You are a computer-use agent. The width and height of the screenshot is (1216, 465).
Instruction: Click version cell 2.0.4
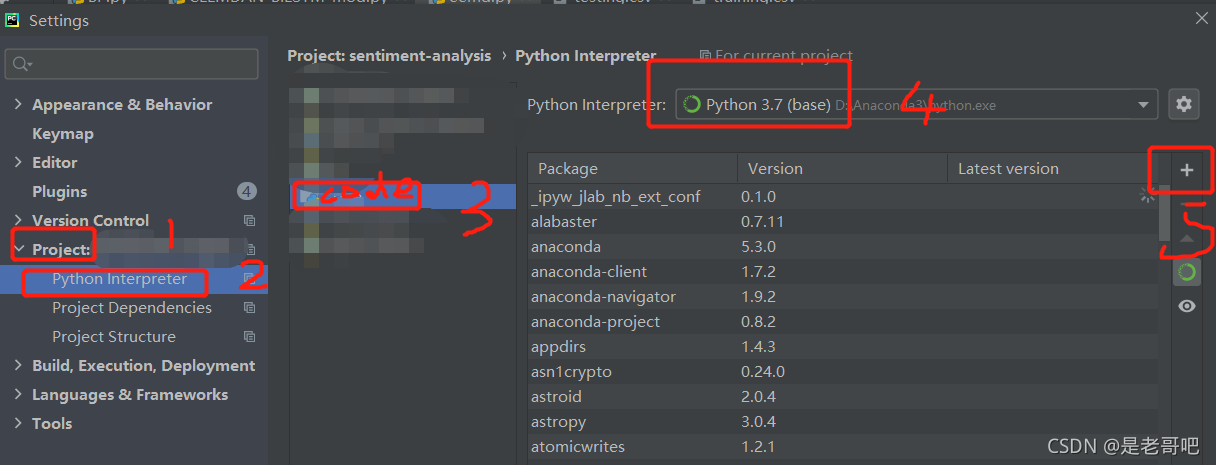759,397
